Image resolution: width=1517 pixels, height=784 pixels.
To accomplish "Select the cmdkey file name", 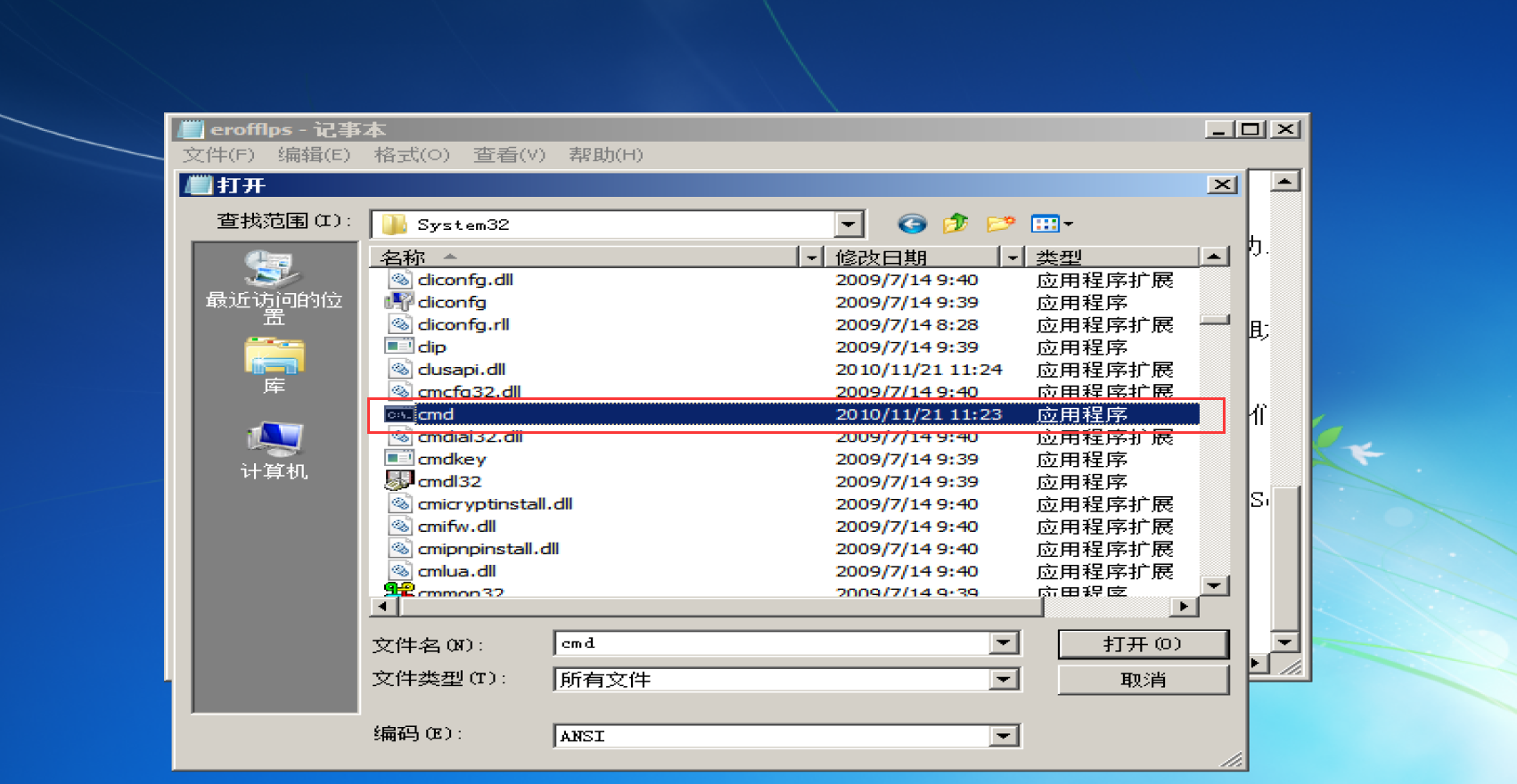I will [452, 459].
